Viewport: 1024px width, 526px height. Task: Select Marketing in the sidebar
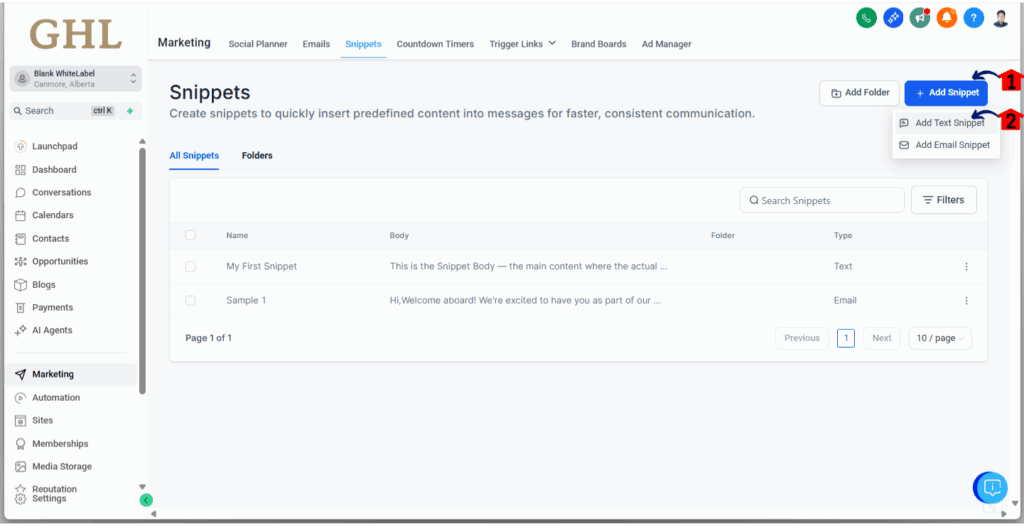(71, 374)
